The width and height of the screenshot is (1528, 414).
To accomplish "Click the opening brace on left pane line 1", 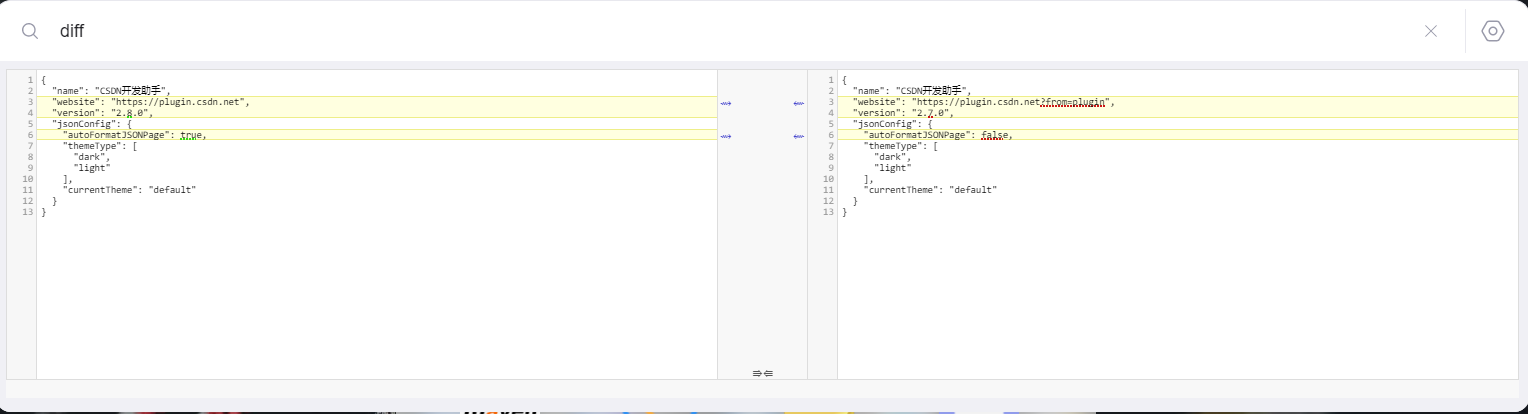I will (x=44, y=80).
